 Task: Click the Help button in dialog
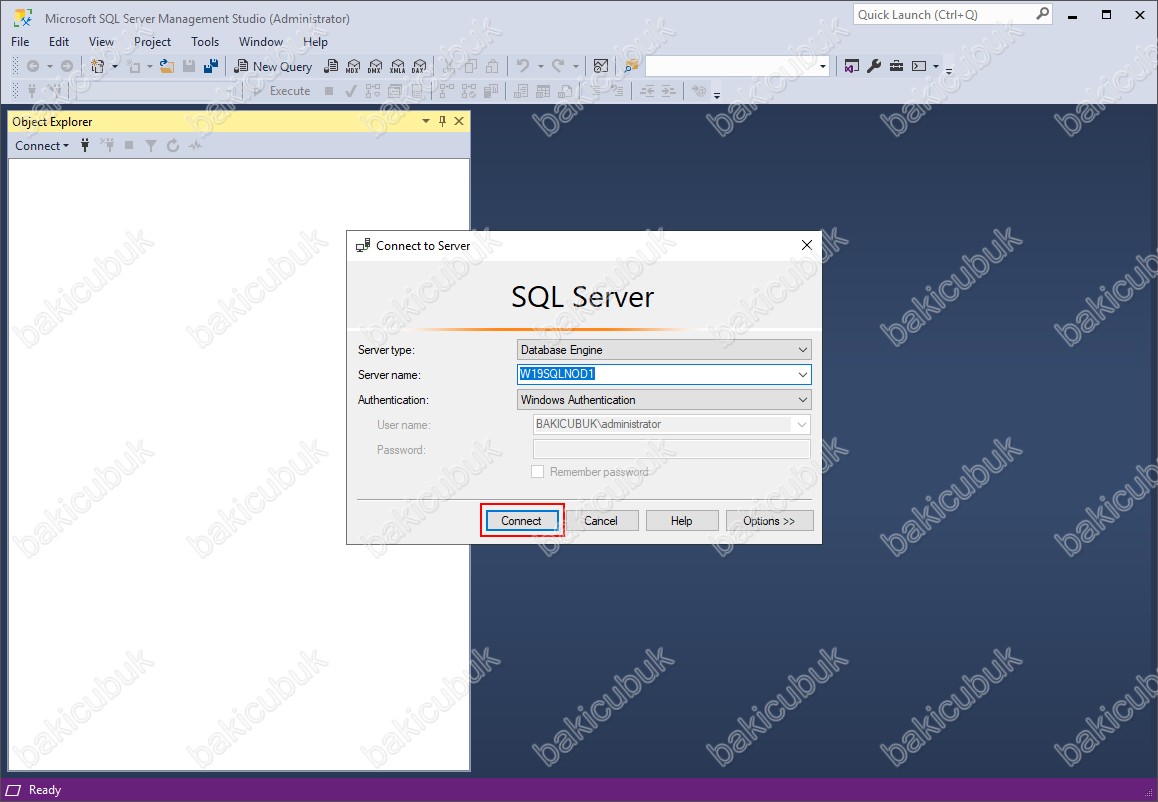click(682, 521)
